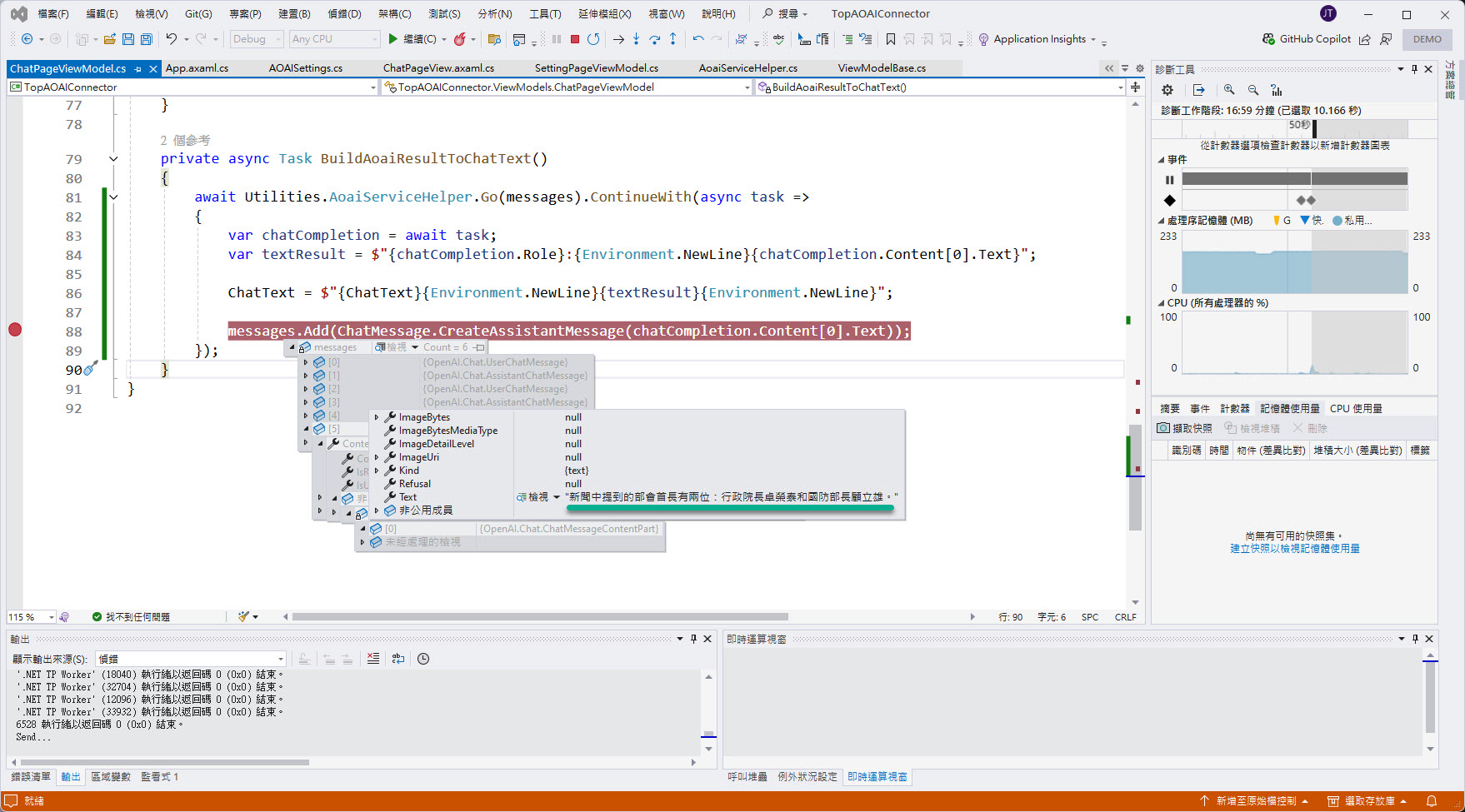The width and height of the screenshot is (1465, 812).
Task: Collapse the CPU graph section
Action: [1162, 303]
